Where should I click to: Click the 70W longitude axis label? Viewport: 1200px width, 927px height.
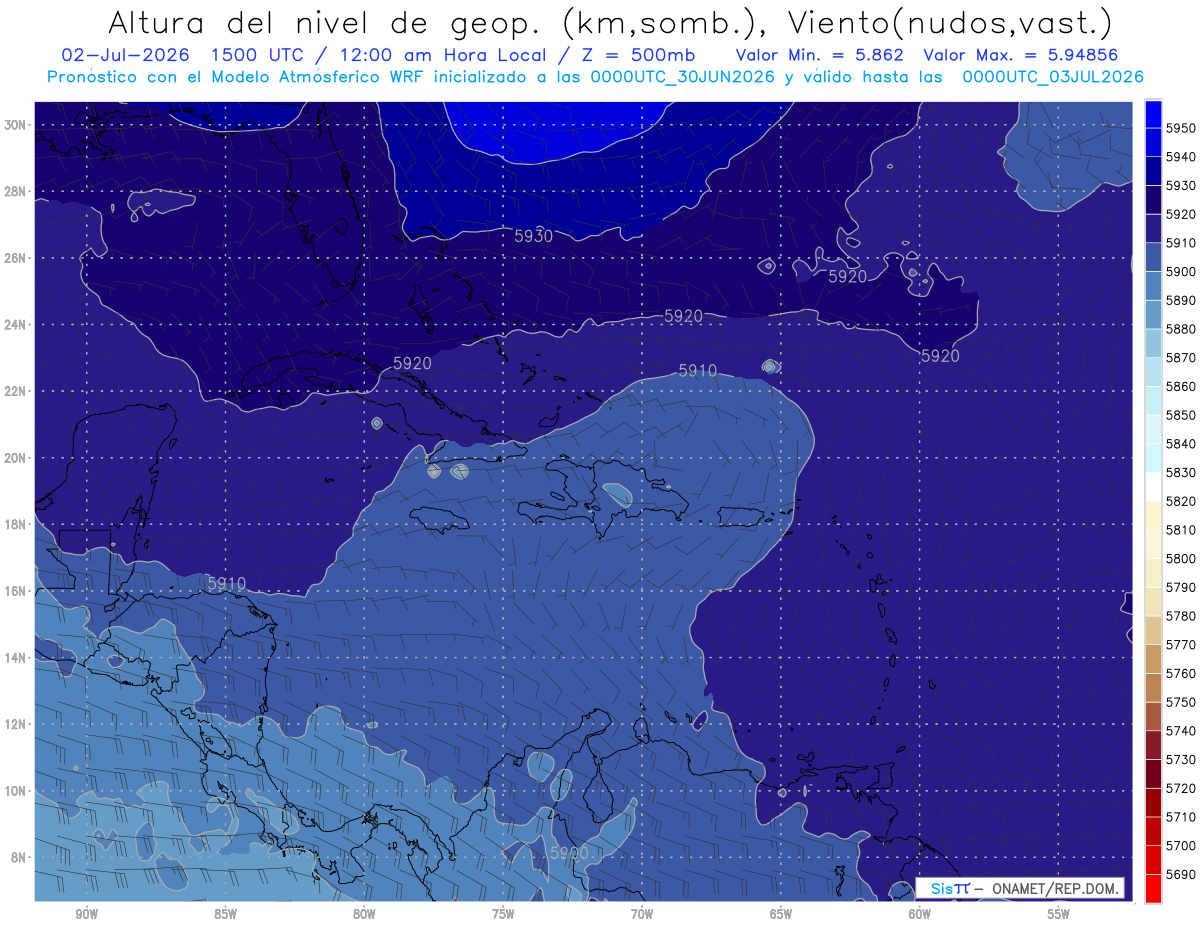click(x=642, y=914)
